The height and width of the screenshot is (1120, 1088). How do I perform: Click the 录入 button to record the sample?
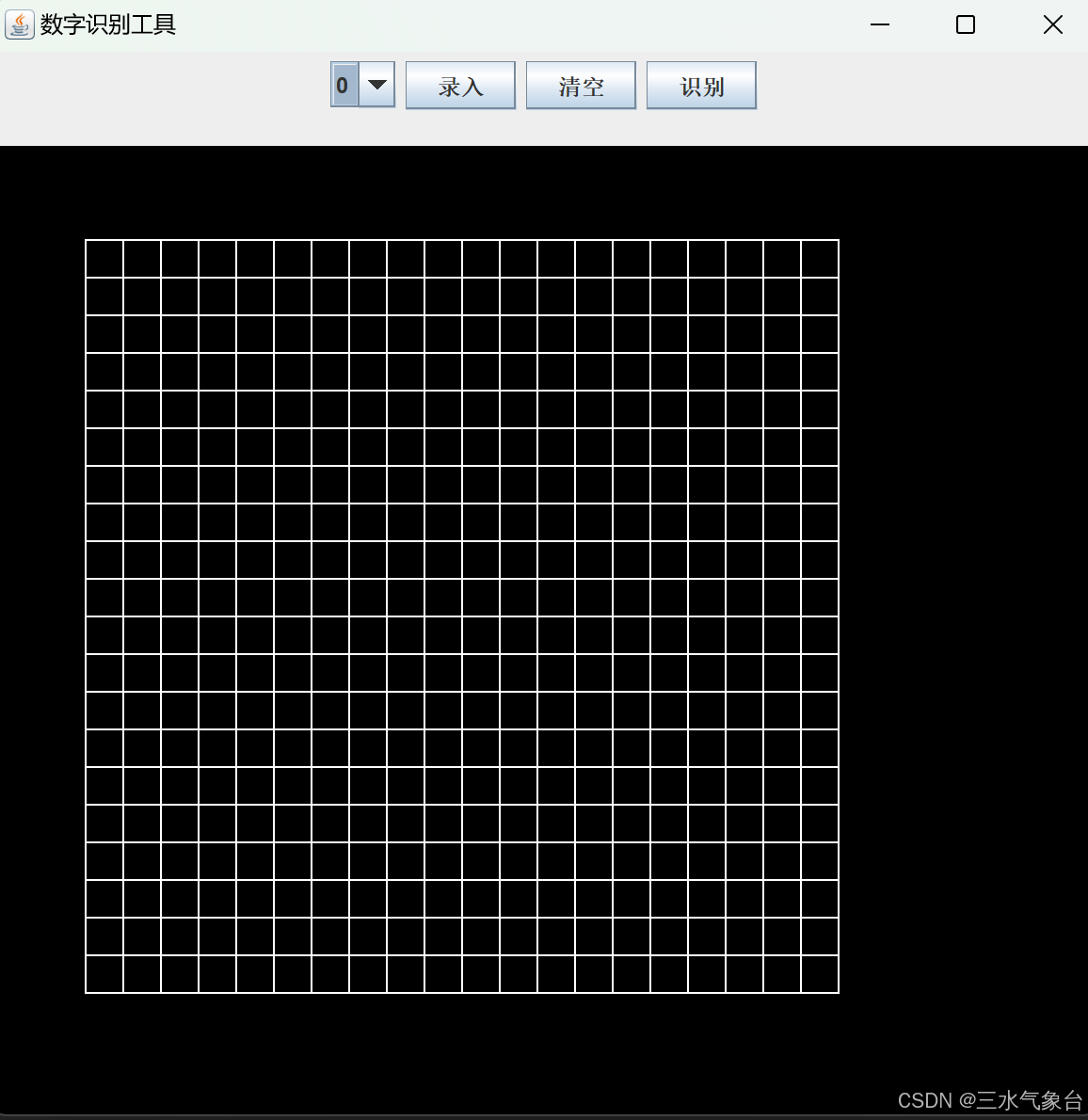coord(460,85)
